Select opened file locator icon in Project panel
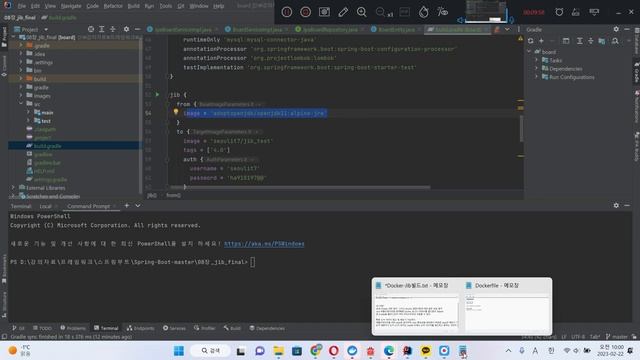 [x=91, y=29]
